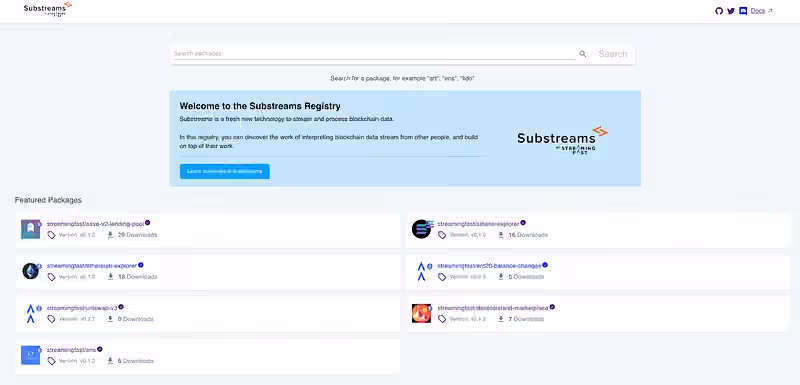The image size is (800, 385).
Task: Click the 'Featured Packages' heading
Action: (x=48, y=200)
